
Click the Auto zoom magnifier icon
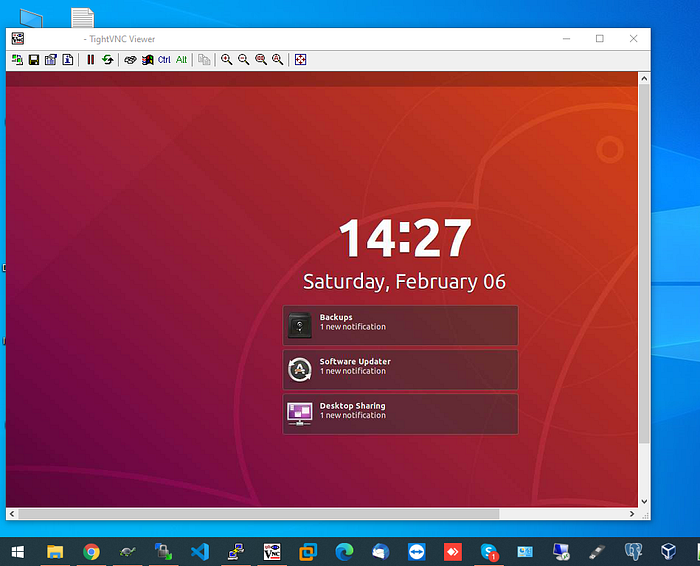coord(278,60)
